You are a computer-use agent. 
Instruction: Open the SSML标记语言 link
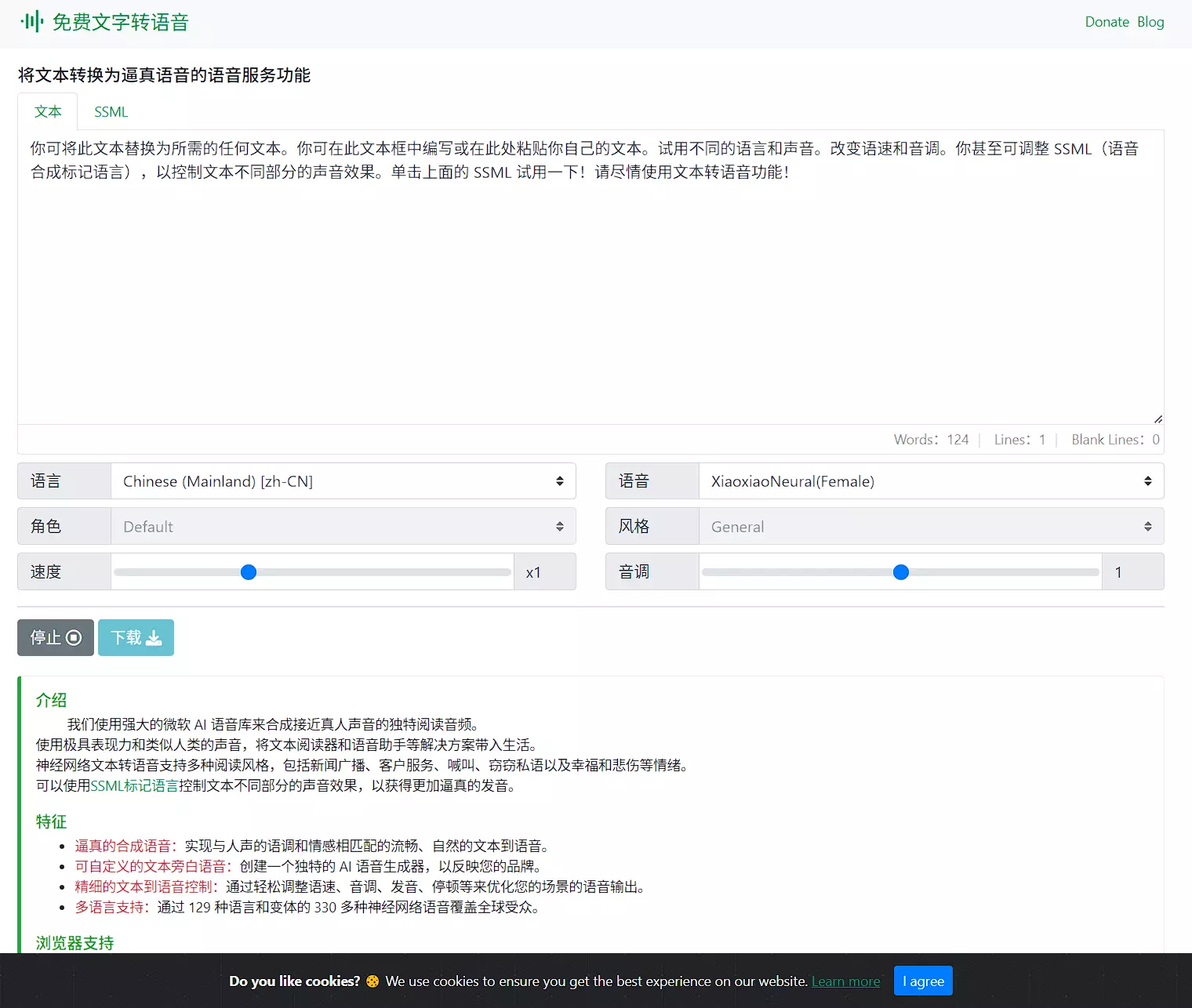pyautogui.click(x=135, y=785)
